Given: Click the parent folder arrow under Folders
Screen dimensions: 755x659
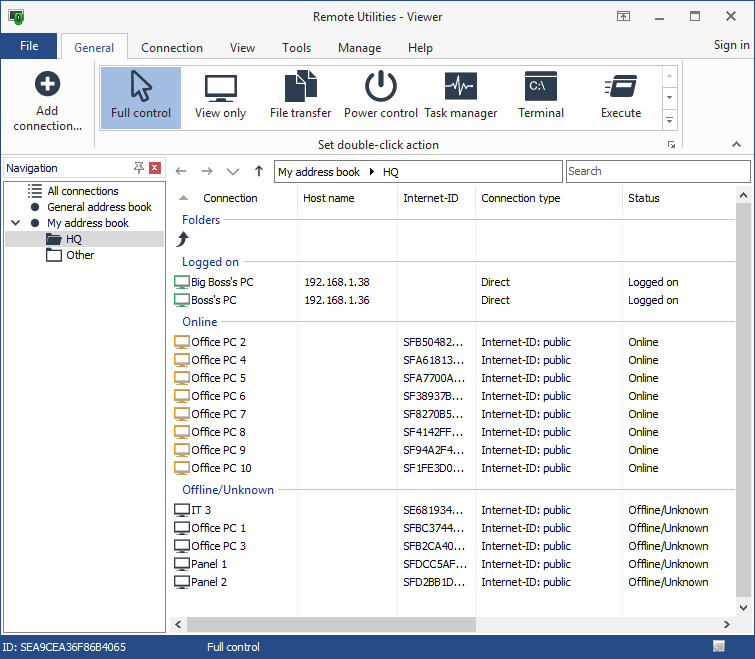Looking at the screenshot, I should [x=182, y=239].
